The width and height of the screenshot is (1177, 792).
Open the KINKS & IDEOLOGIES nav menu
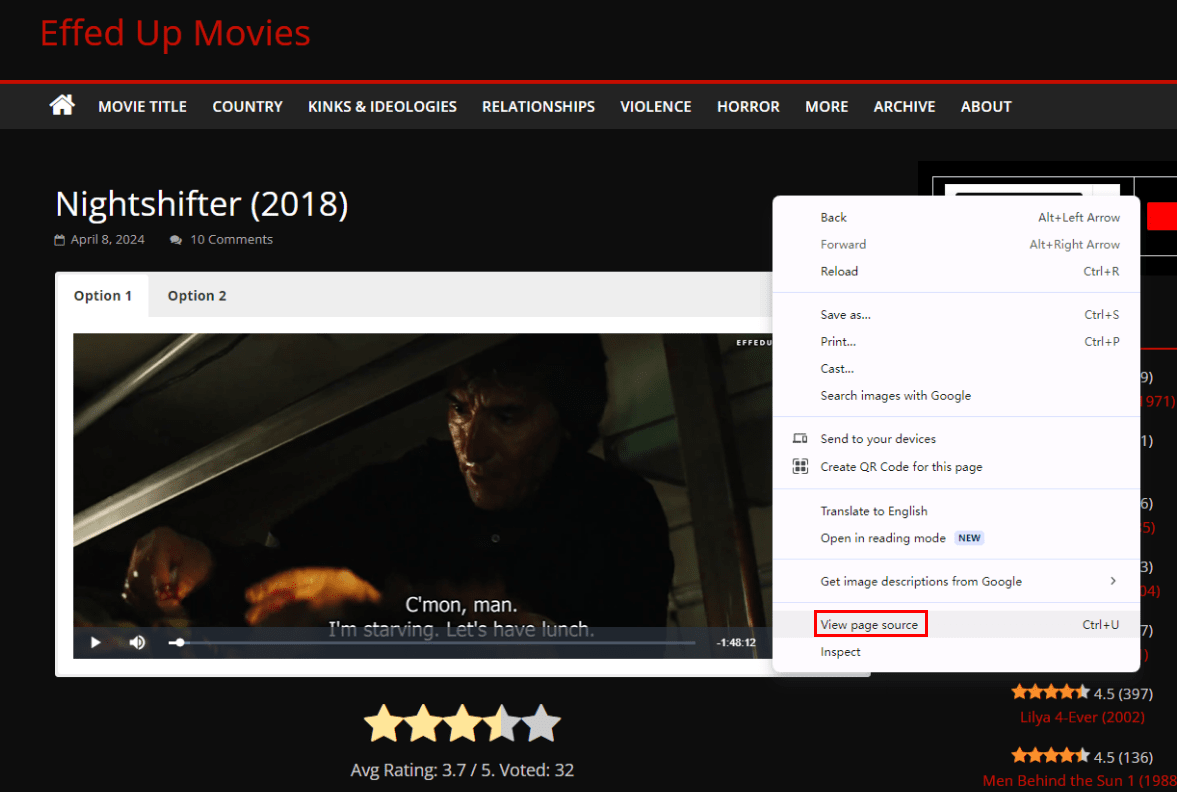[x=382, y=106]
